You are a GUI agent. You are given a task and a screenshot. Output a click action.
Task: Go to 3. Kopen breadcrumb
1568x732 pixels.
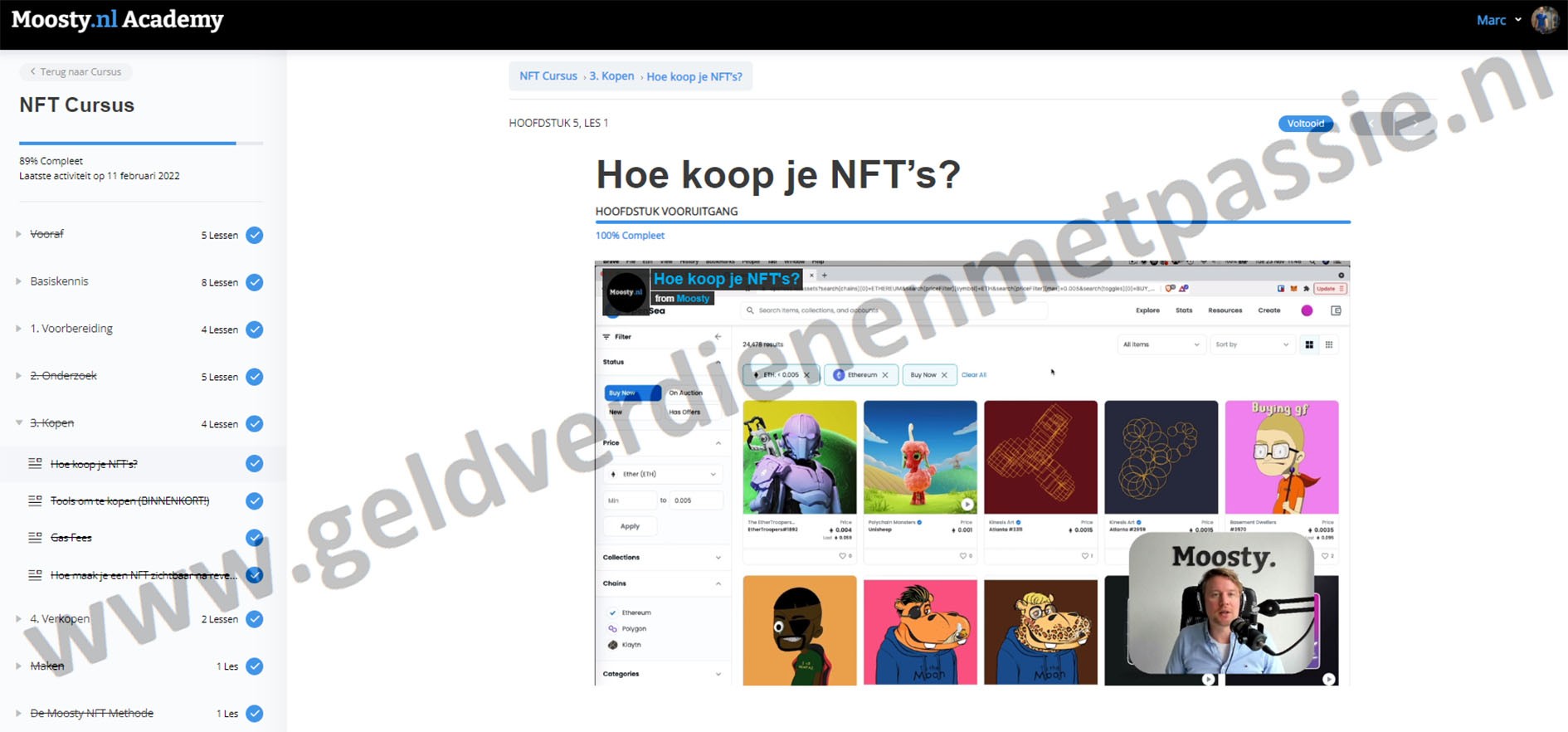(611, 76)
